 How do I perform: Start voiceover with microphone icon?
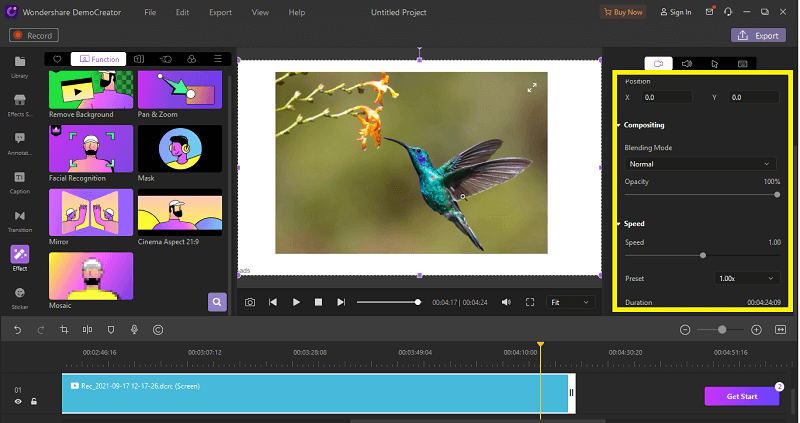pos(134,330)
